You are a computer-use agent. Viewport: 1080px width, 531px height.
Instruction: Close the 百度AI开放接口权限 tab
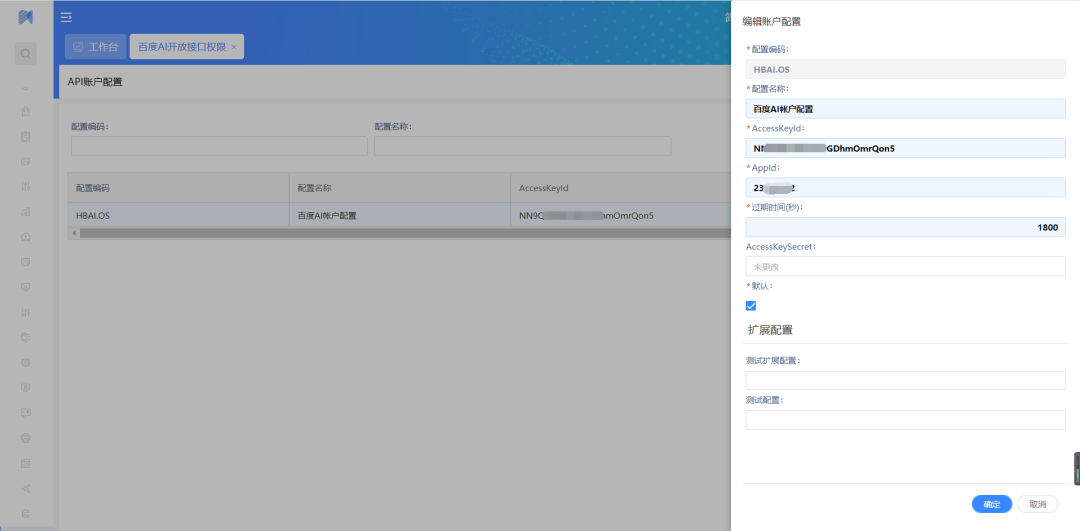[x=234, y=47]
